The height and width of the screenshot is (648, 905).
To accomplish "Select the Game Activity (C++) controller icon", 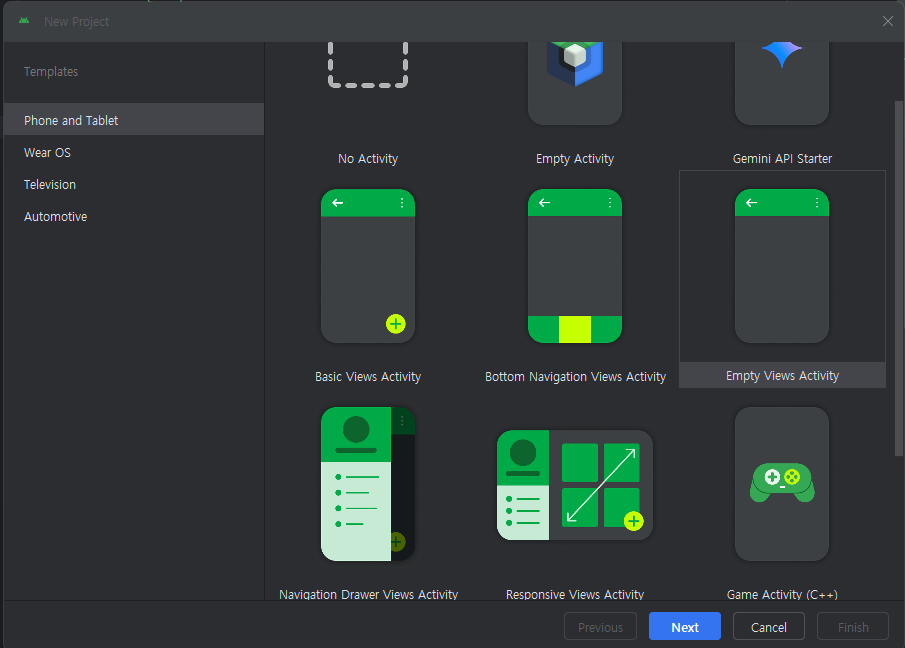I will 782,484.
